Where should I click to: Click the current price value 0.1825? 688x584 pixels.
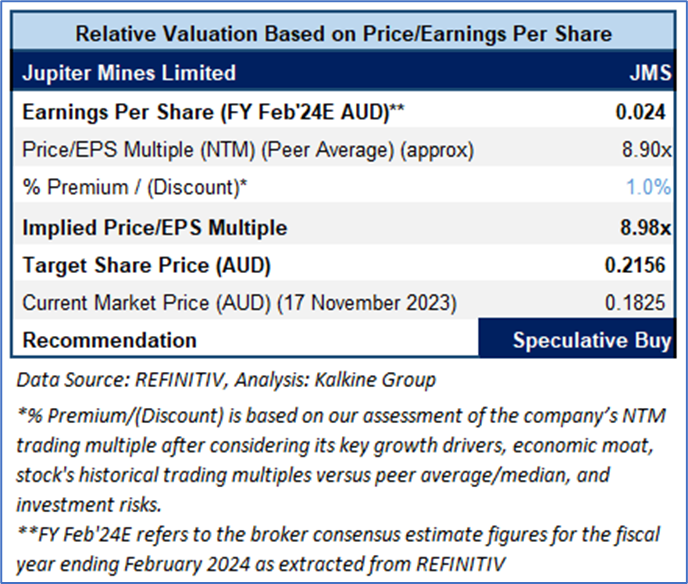click(x=639, y=303)
